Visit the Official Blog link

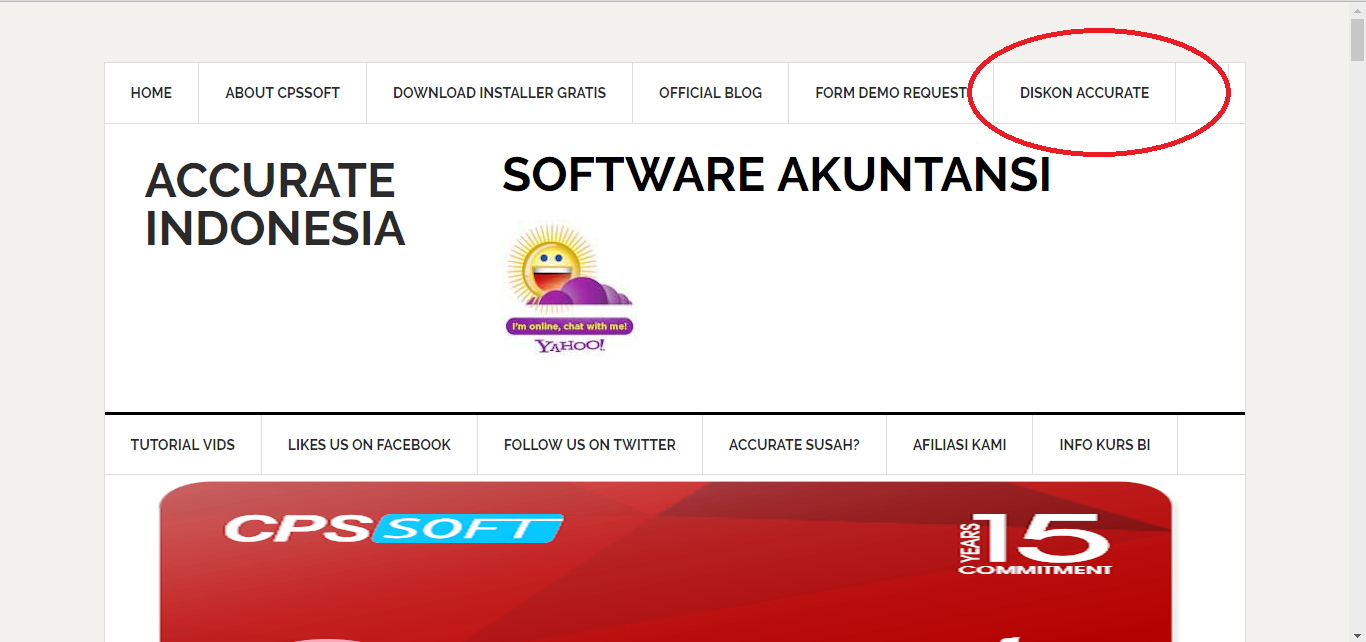point(710,93)
